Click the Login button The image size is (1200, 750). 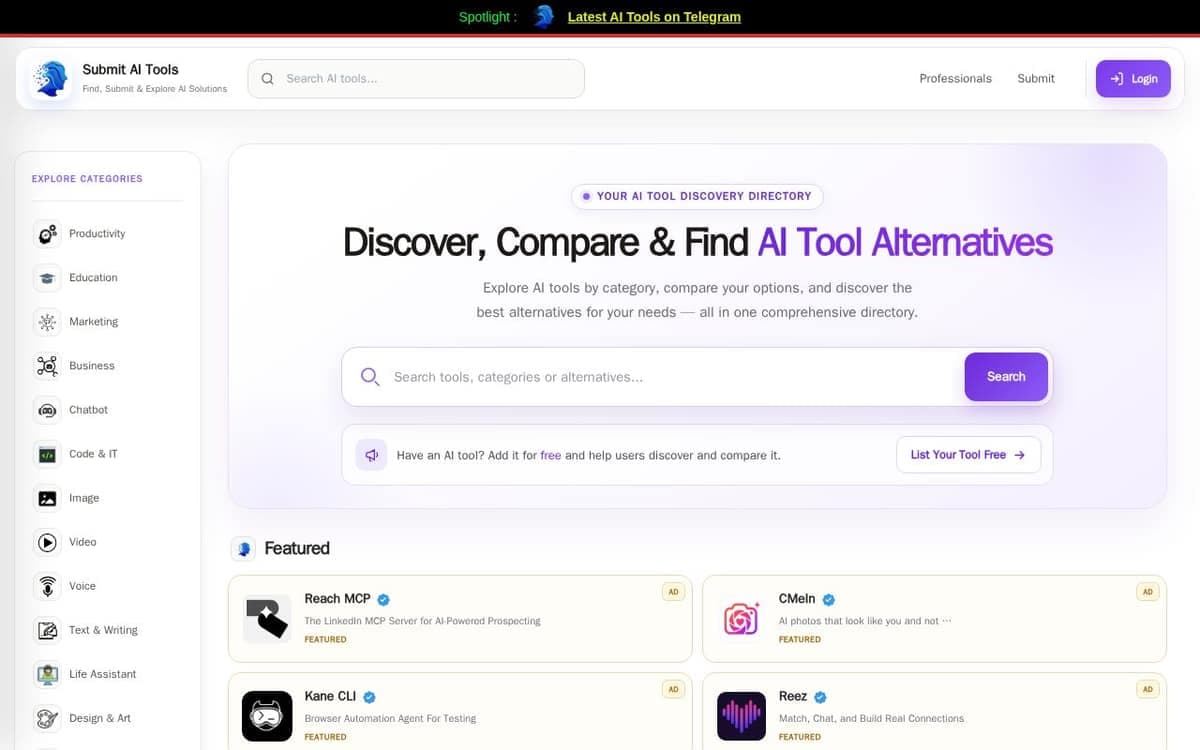click(x=1133, y=79)
